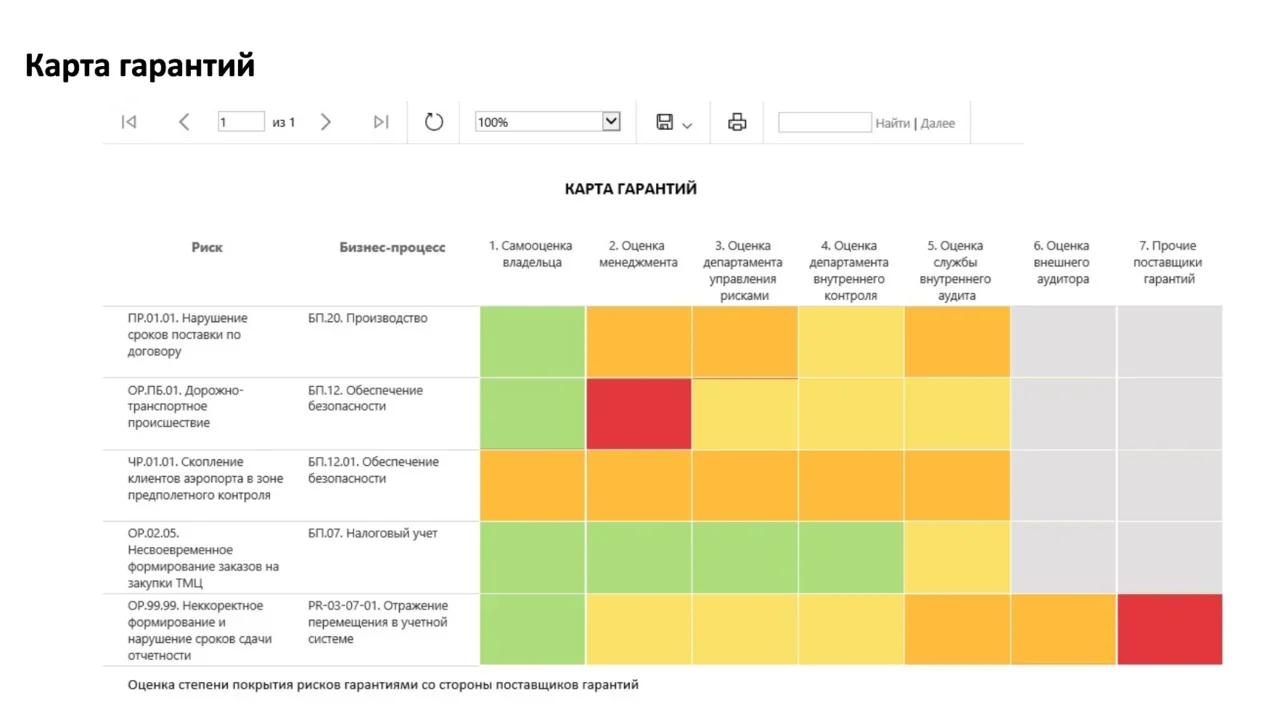The width and height of the screenshot is (1280, 722).
Task: Refresh the report
Action: tap(434, 122)
